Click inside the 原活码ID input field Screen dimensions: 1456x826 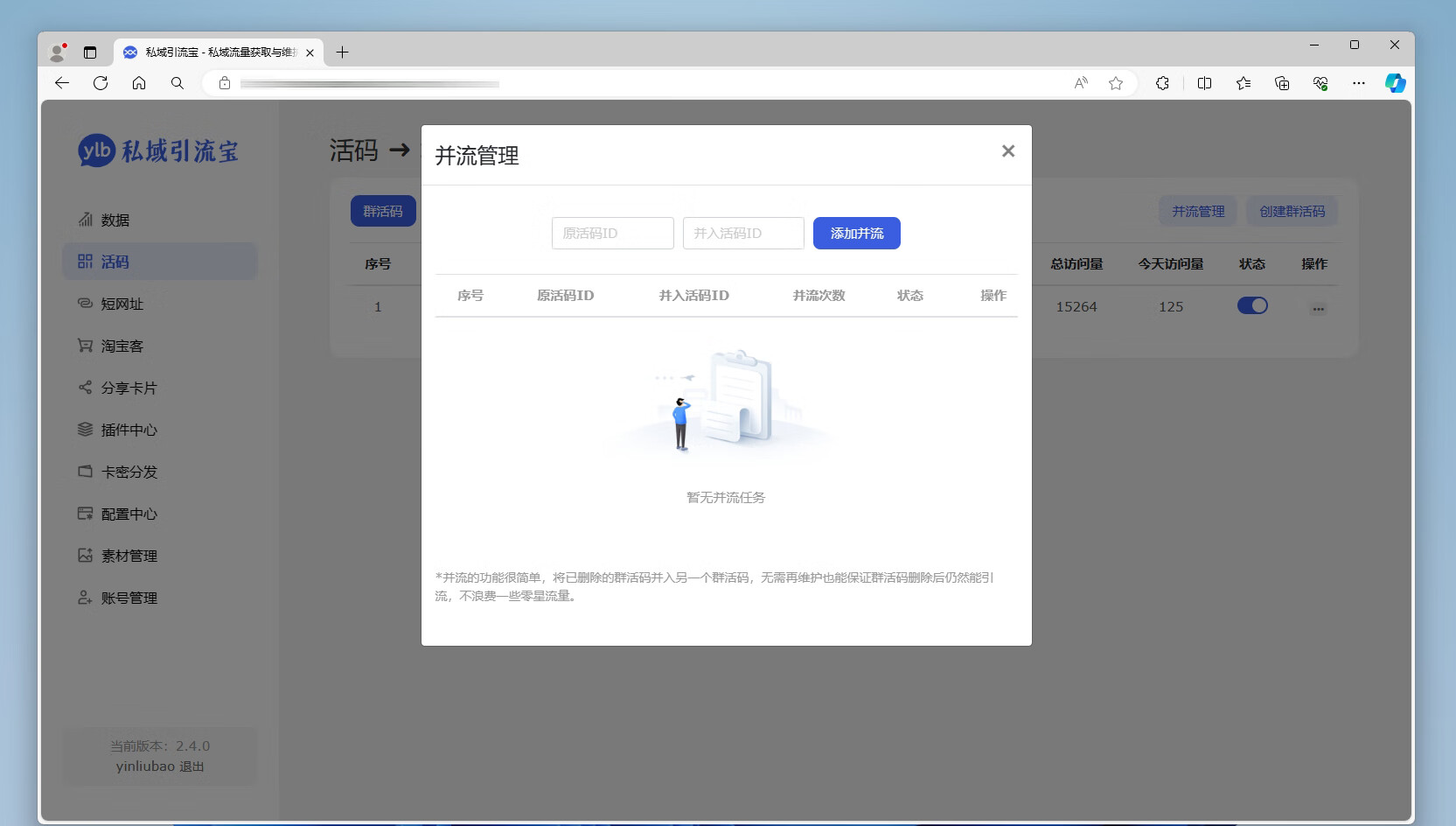coord(612,233)
